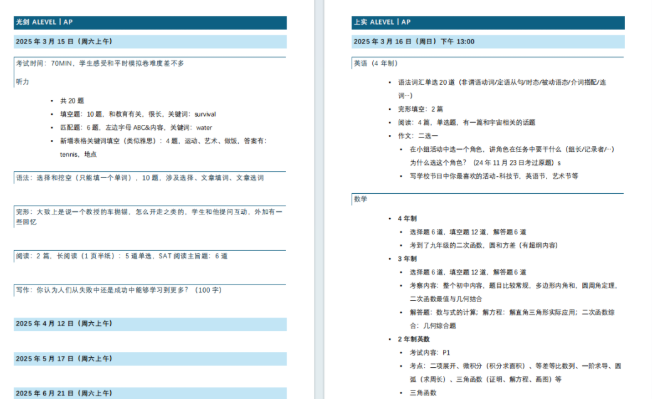
Task: Click the 光剑 ALEVEL | AP header bar
Action: tap(150, 22)
